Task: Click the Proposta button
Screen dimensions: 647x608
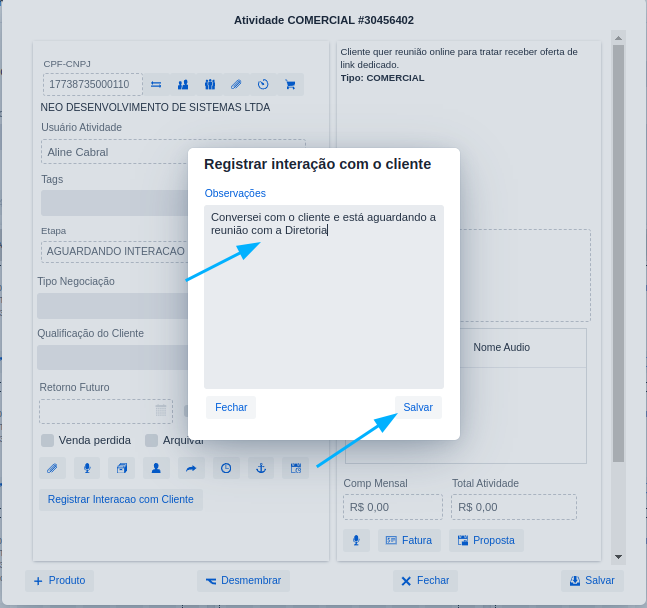Action: 486,541
